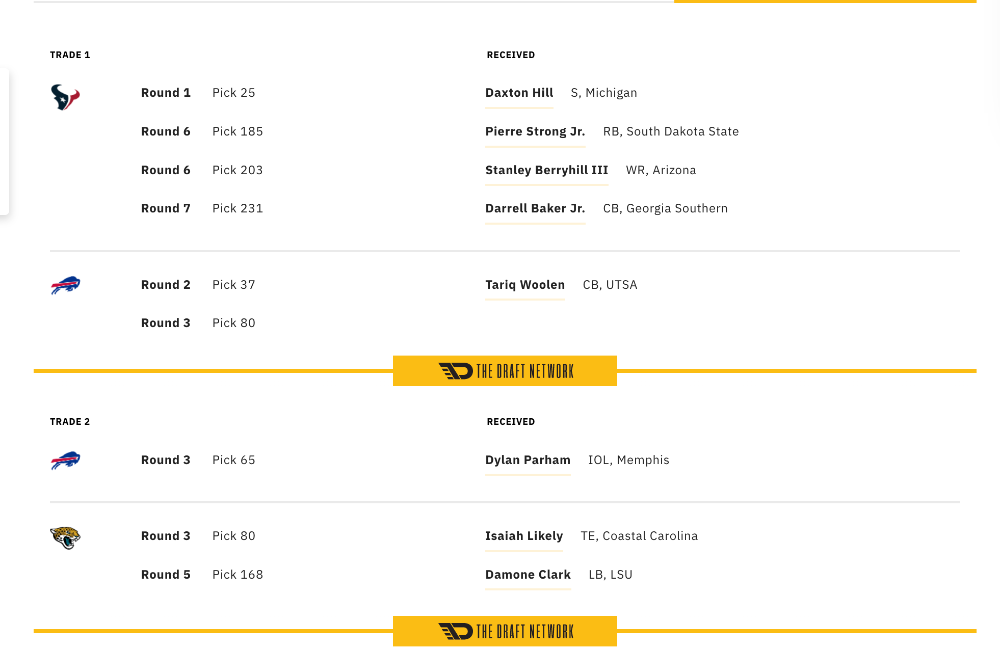This screenshot has height=650, width=1000.
Task: Click The Draft Network banner below Trade 1
Action: (x=504, y=371)
